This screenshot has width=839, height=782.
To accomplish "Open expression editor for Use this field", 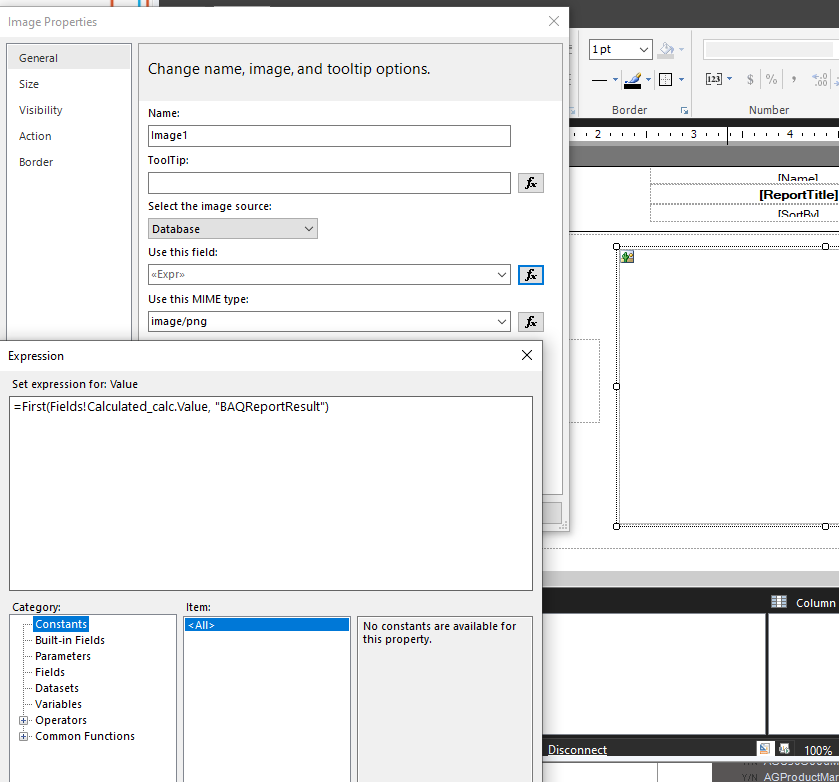I will pyautogui.click(x=530, y=275).
